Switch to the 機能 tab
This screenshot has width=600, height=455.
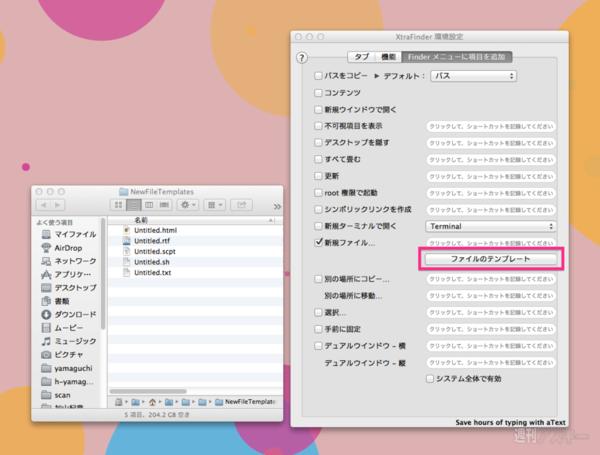point(388,57)
